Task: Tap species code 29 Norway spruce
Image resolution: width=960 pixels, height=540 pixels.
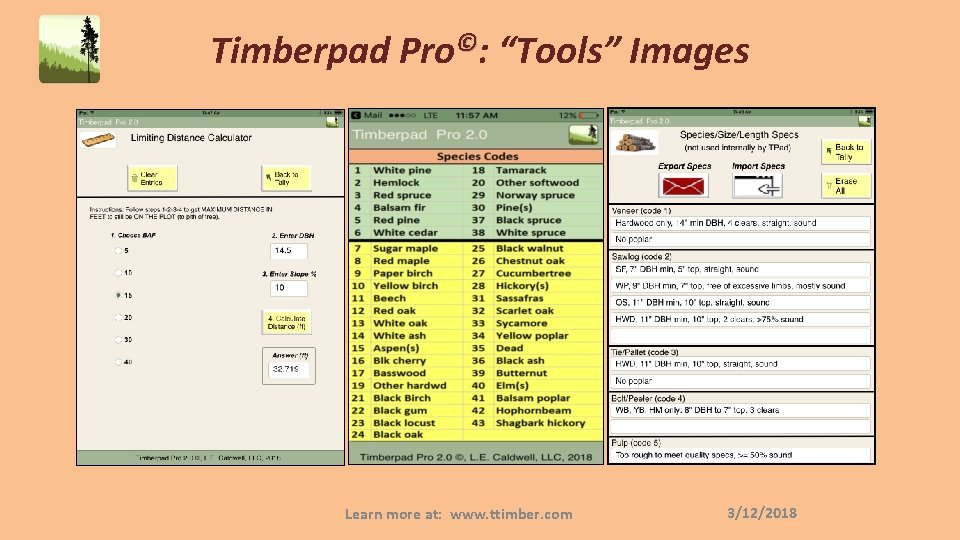Action: [x=533, y=195]
